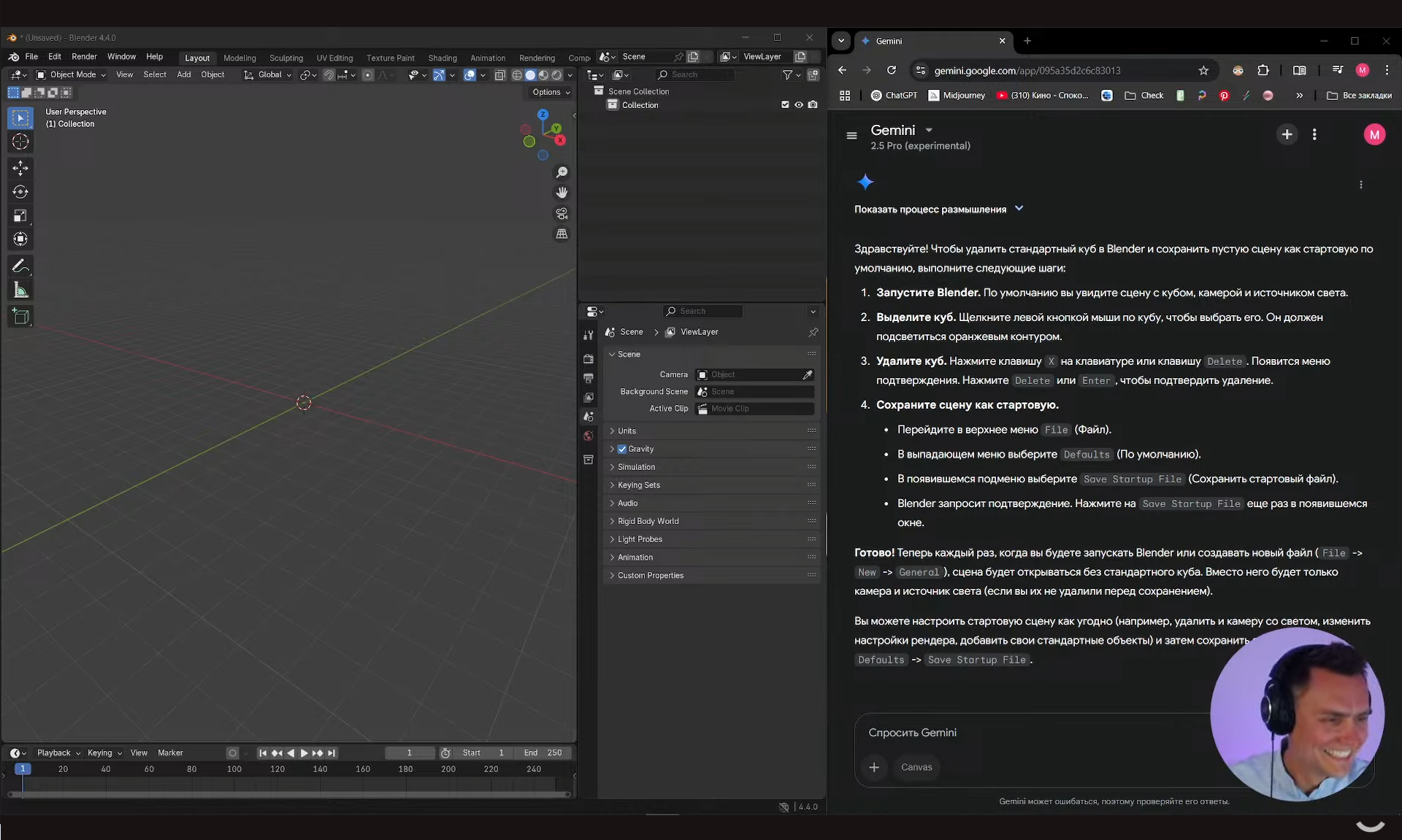Select the Scale tool
The image size is (1402, 840).
[x=20, y=215]
